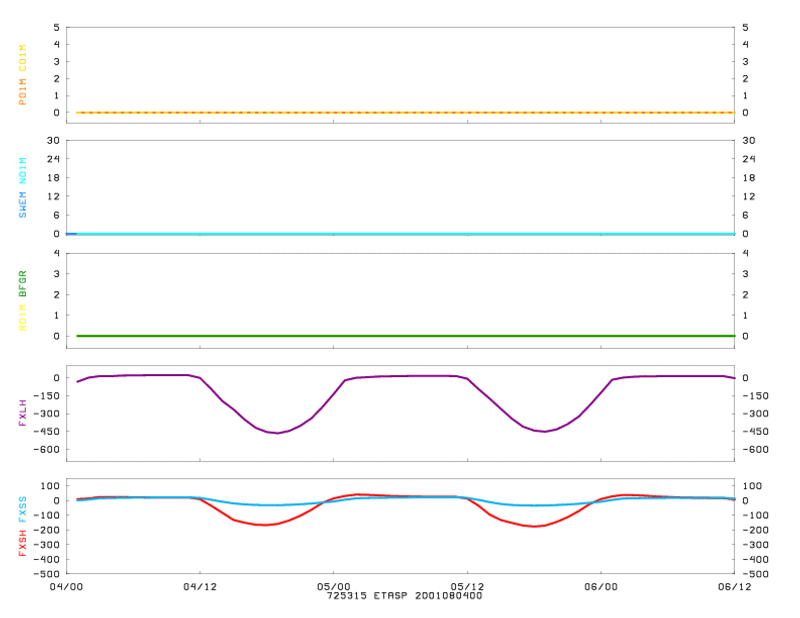The height and width of the screenshot is (618, 800).
Task: Select the 05/12 time axis label
Action: point(467,587)
